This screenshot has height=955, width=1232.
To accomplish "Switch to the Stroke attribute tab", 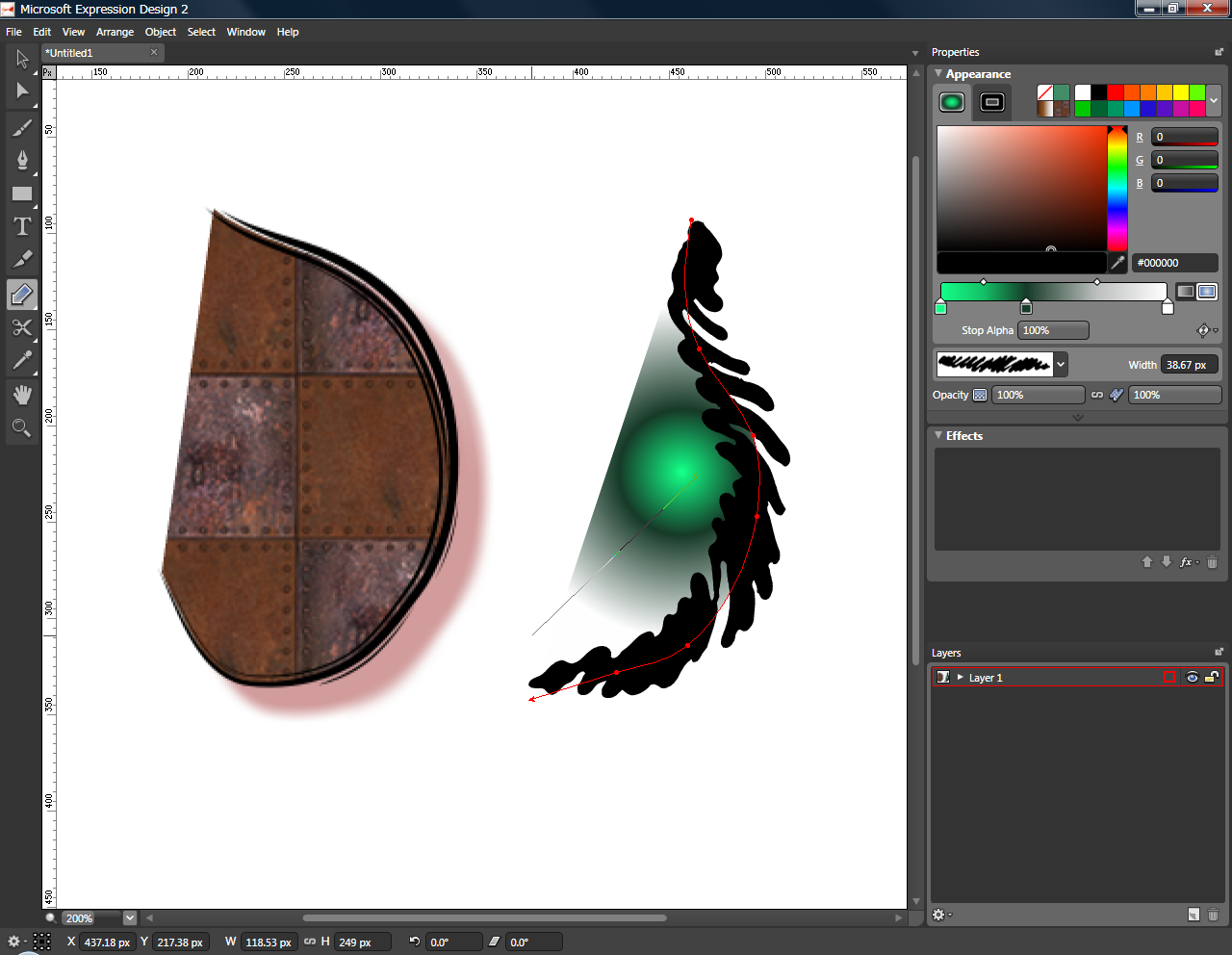I will [992, 102].
